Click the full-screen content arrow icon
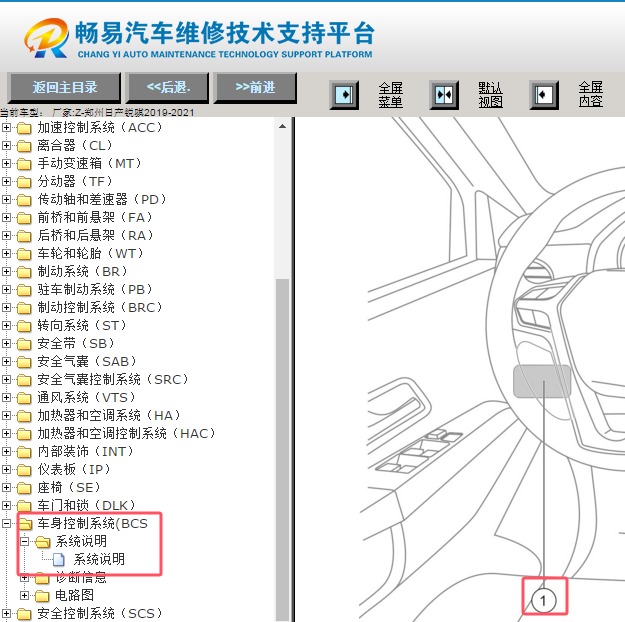 coord(544,95)
